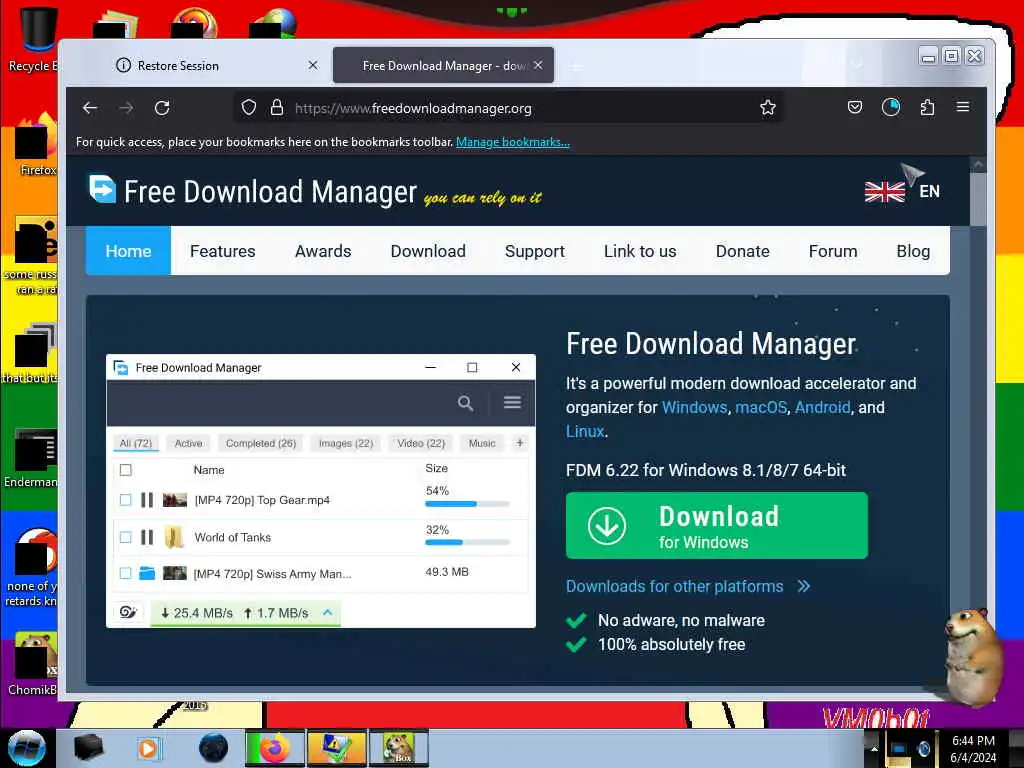This screenshot has height=768, width=1024.
Task: Open Firefox from the taskbar
Action: [x=274, y=748]
